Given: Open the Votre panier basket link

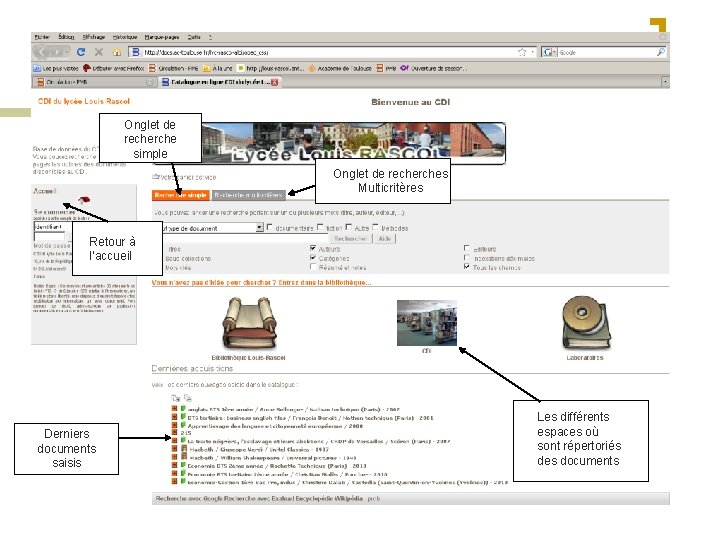Looking at the screenshot, I should 184,177.
